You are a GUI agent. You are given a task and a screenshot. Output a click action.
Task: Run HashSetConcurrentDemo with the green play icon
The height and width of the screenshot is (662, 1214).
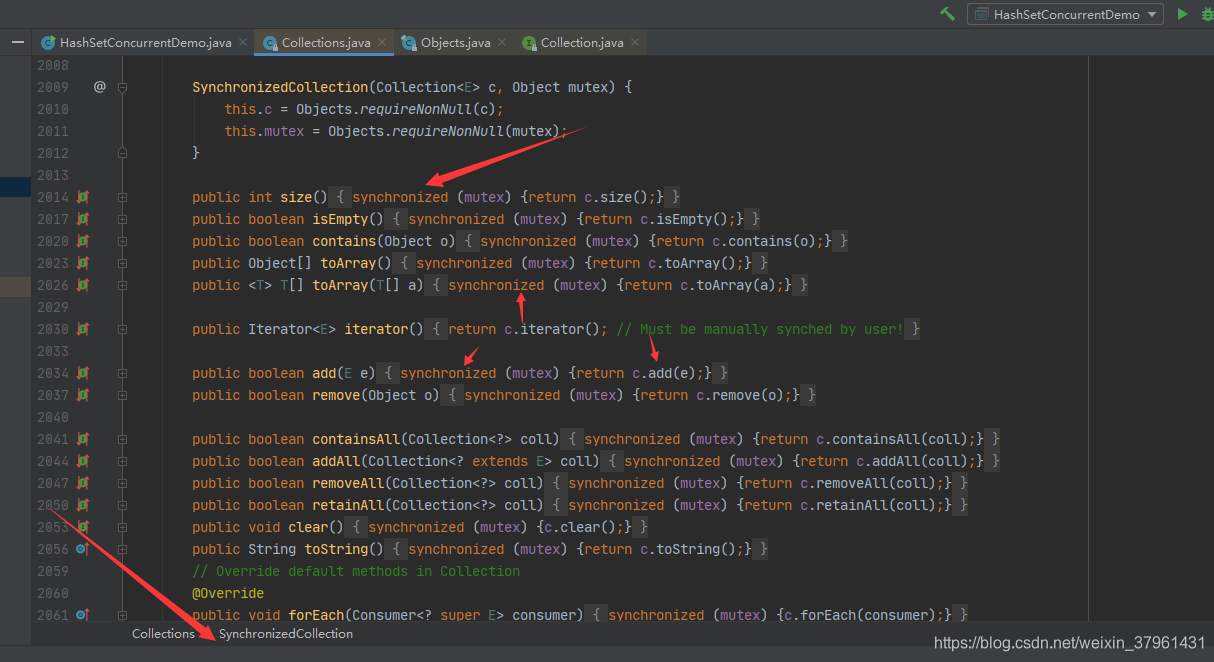tap(1182, 14)
